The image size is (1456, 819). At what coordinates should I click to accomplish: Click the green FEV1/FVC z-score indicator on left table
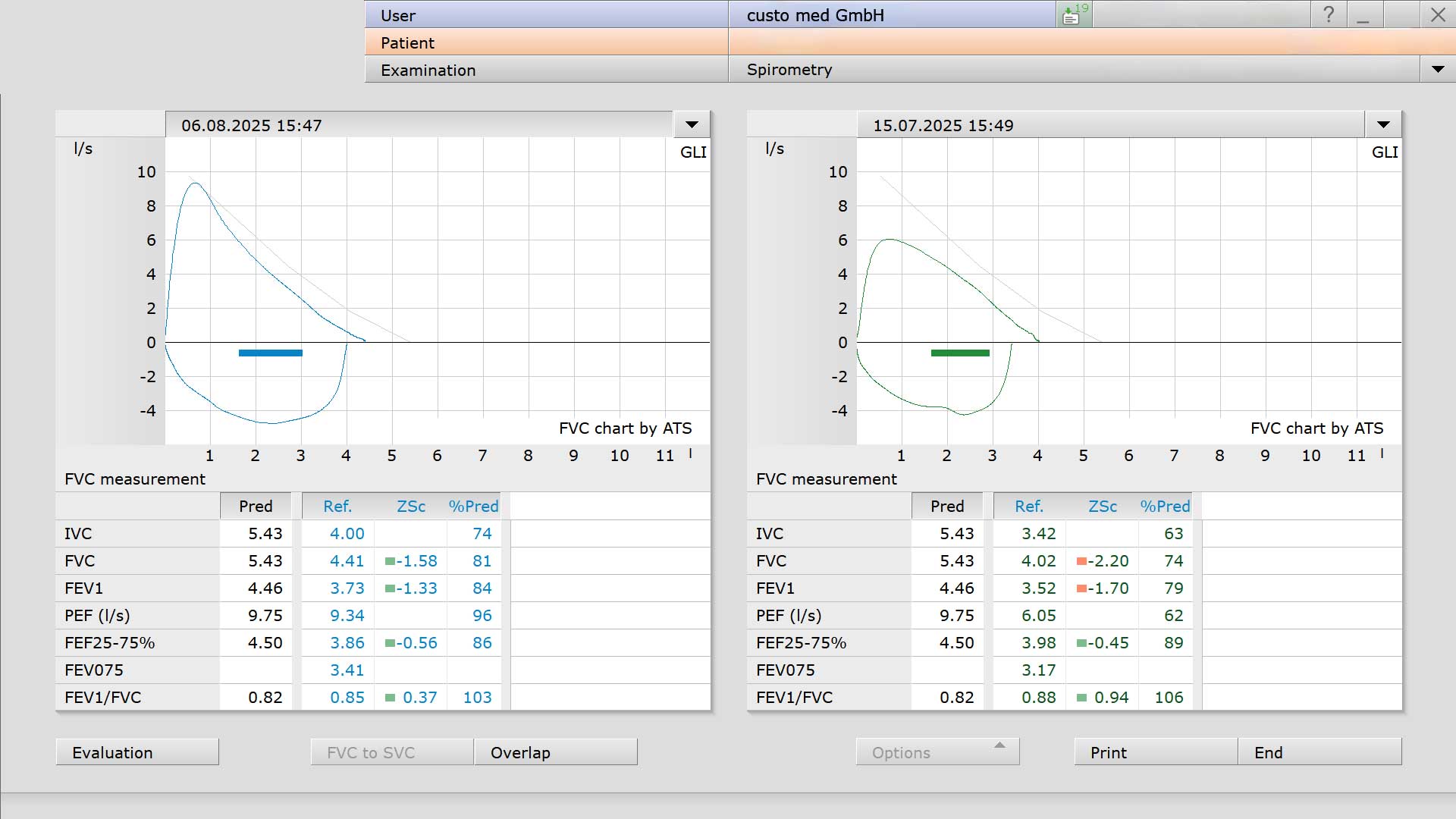coord(390,698)
